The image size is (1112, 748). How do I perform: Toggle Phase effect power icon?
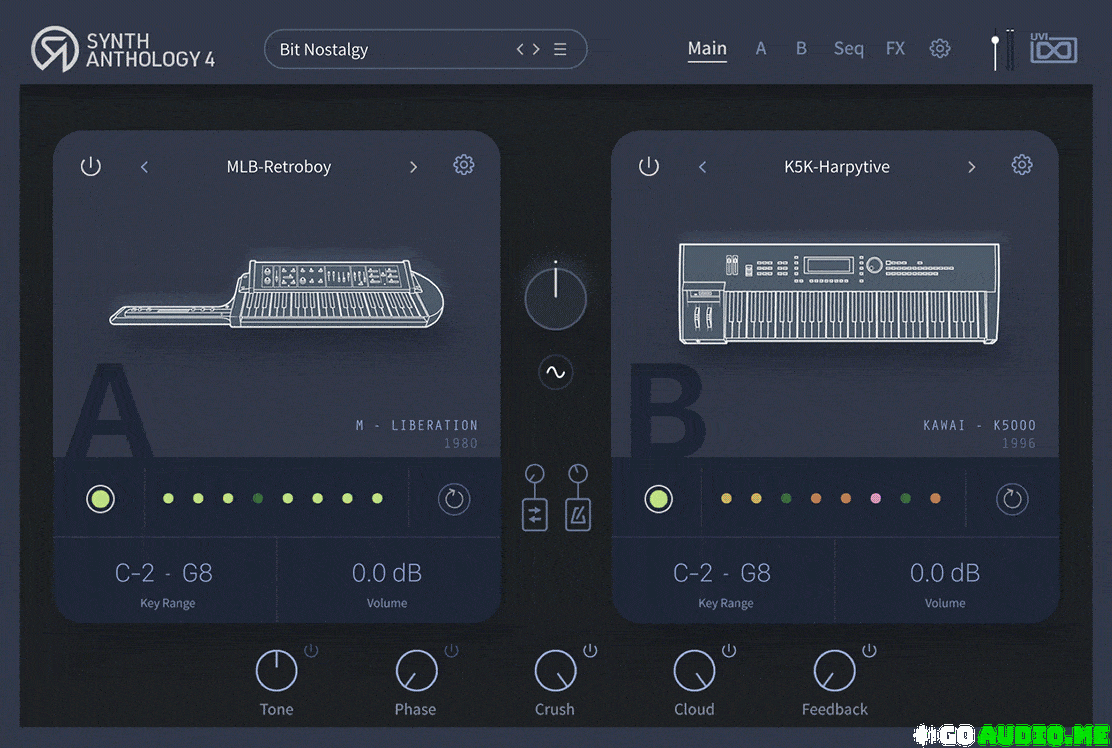451,651
